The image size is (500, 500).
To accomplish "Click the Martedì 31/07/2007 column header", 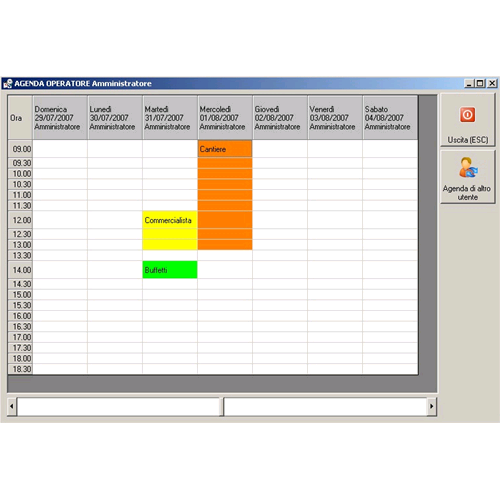I will 170,118.
